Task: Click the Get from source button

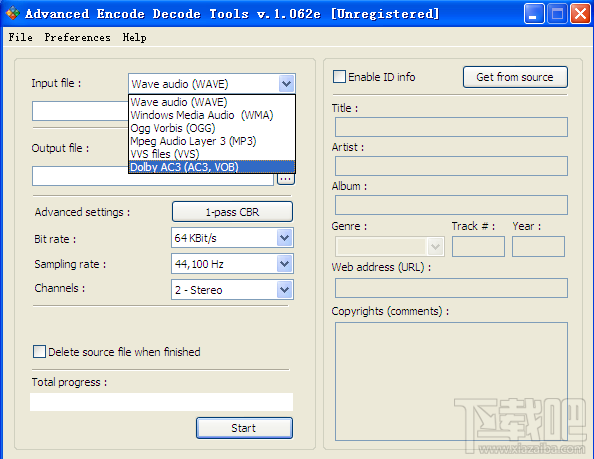Action: (515, 77)
